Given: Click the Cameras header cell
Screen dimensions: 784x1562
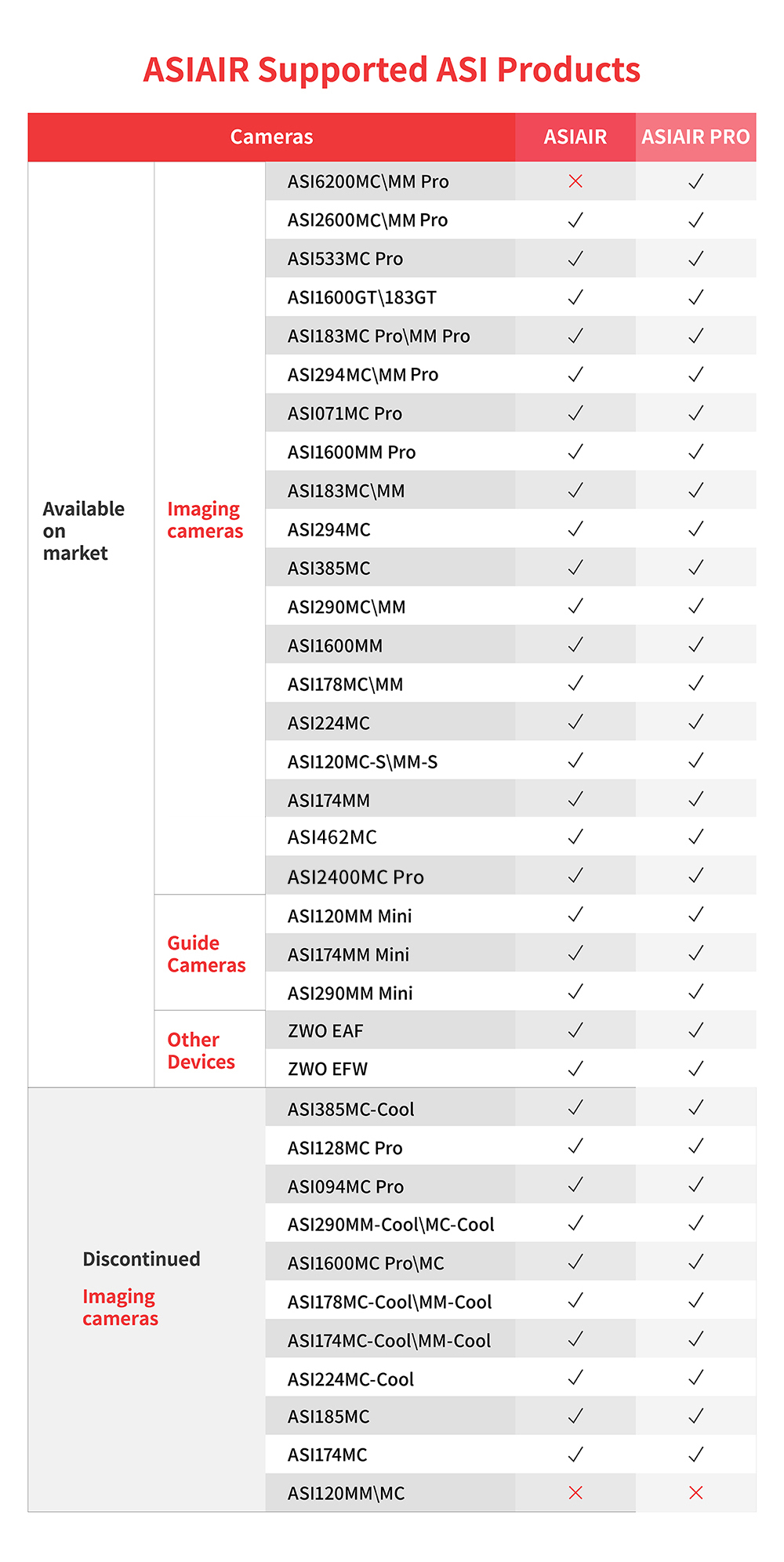Looking at the screenshot, I should [x=271, y=137].
